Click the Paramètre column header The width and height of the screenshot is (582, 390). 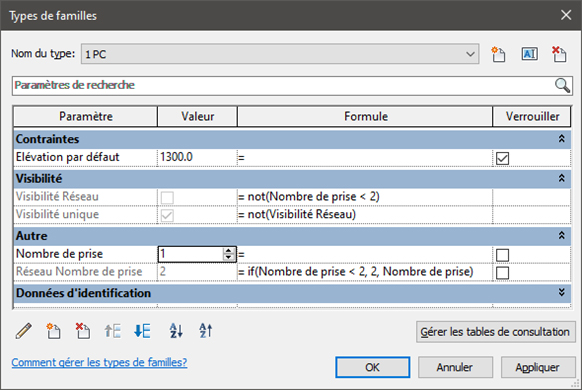tap(86, 117)
